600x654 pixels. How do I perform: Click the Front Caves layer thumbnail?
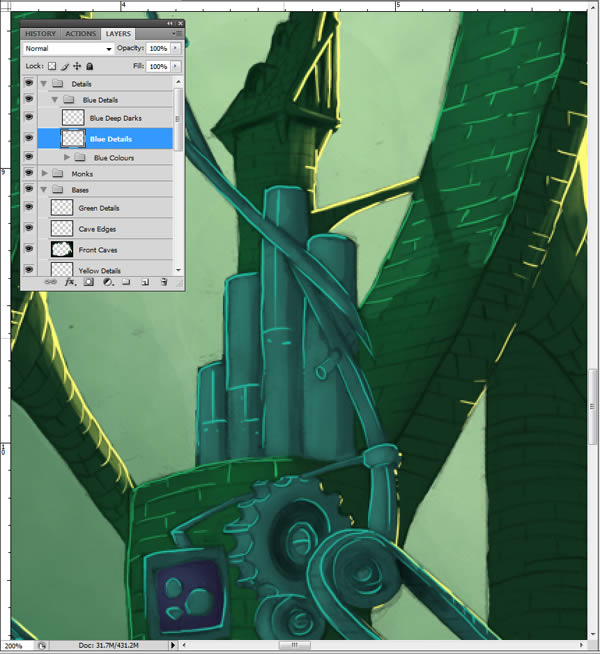[62, 249]
